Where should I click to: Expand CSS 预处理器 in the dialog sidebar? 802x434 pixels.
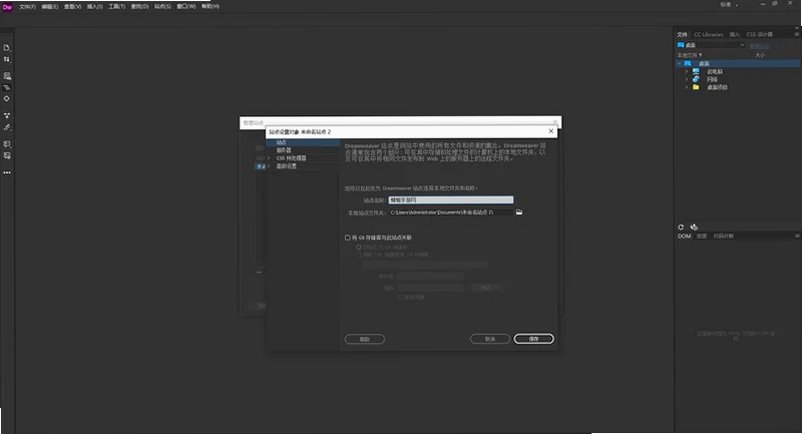[270, 158]
